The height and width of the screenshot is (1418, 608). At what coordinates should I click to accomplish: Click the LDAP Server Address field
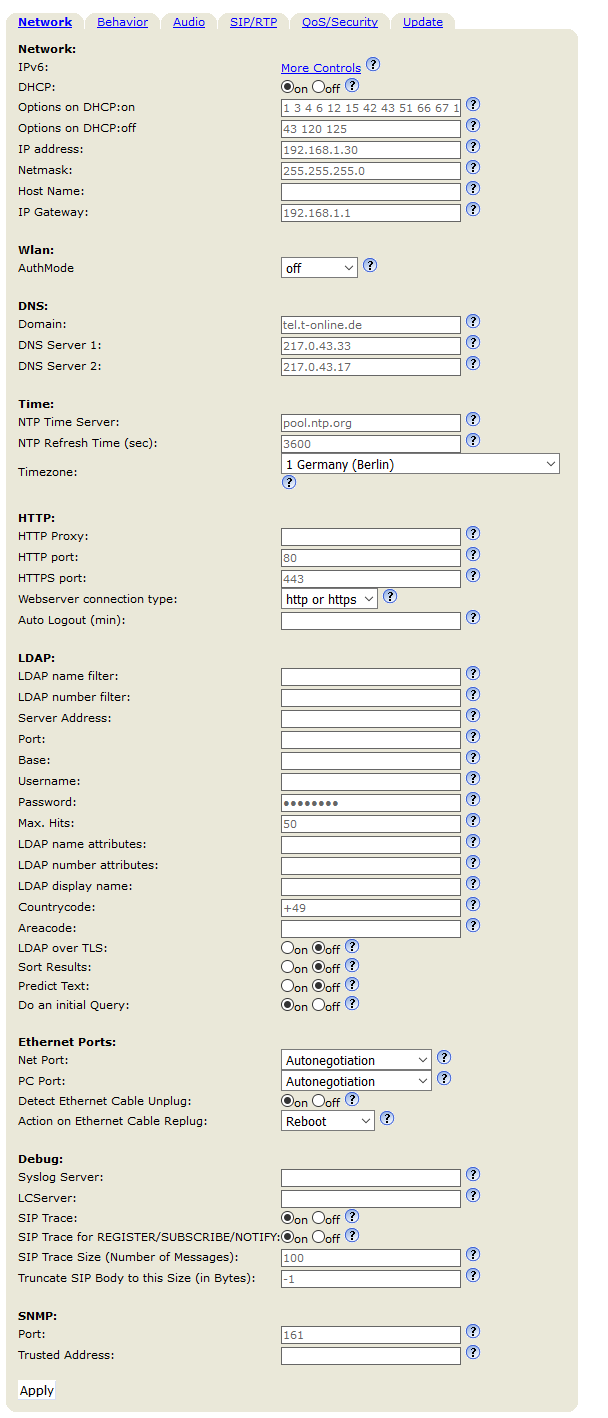[371, 718]
